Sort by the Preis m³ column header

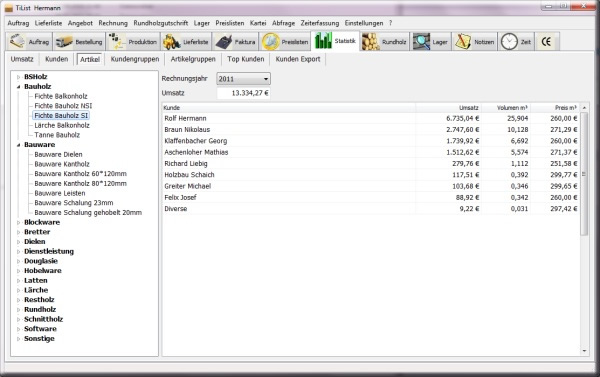[x=555, y=108]
